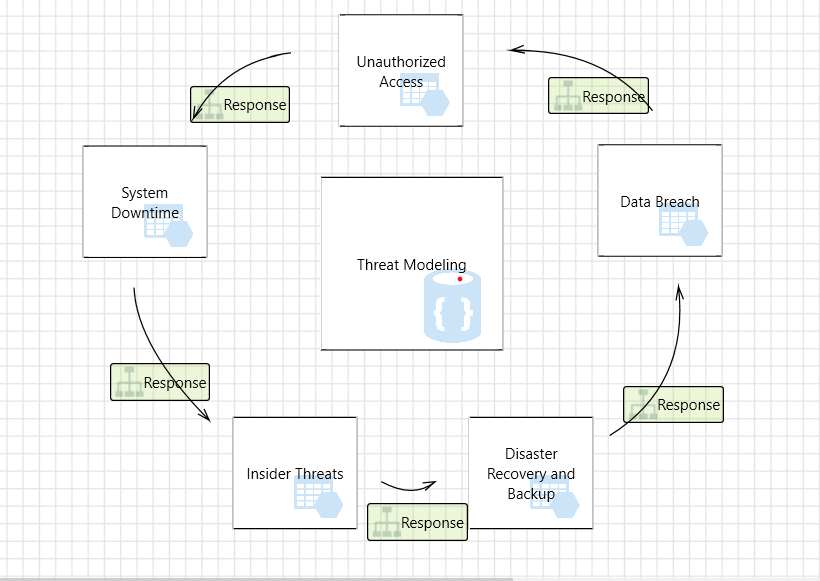Click the database cylinder icon in Threat Modeling
Image resolution: width=820 pixels, height=581 pixels.
click(x=452, y=307)
